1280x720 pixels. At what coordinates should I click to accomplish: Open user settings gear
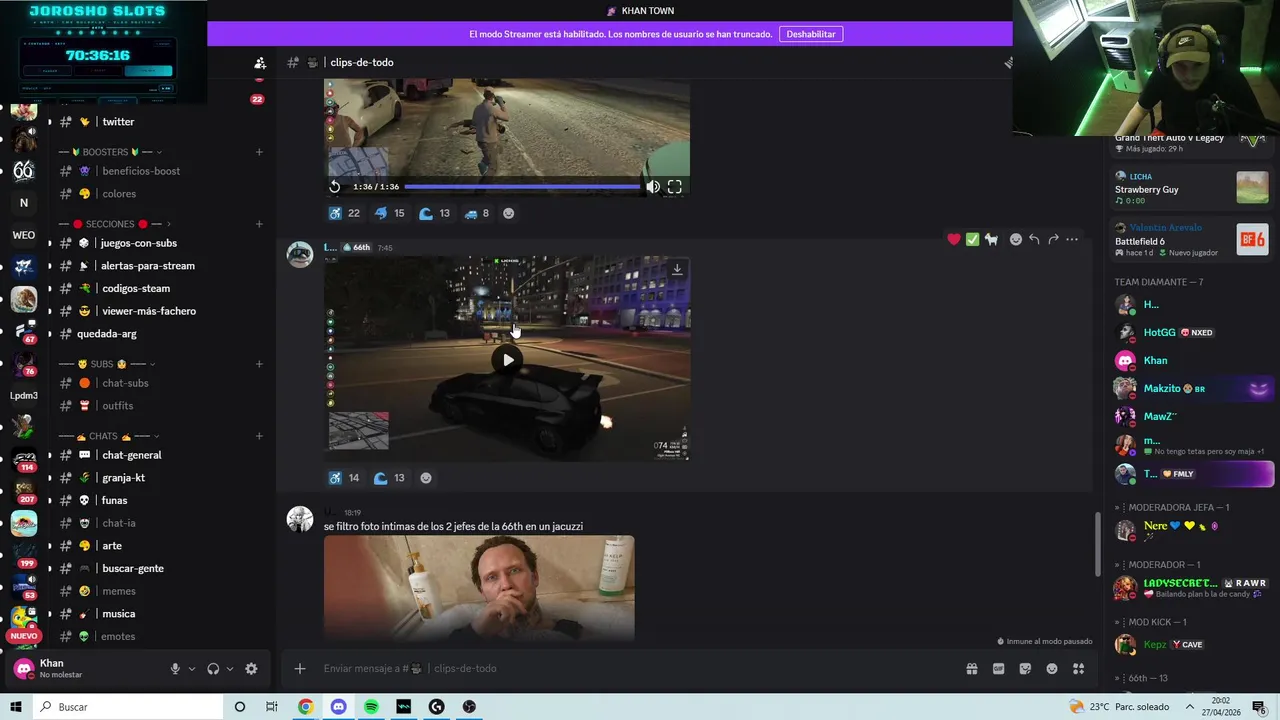coord(251,669)
